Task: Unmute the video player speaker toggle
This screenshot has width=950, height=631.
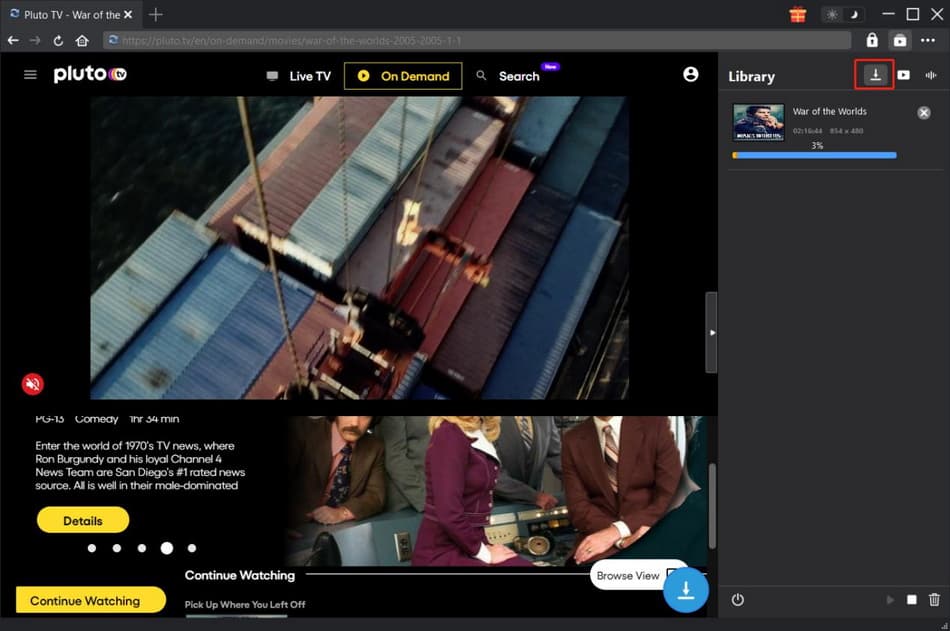Action: point(33,384)
